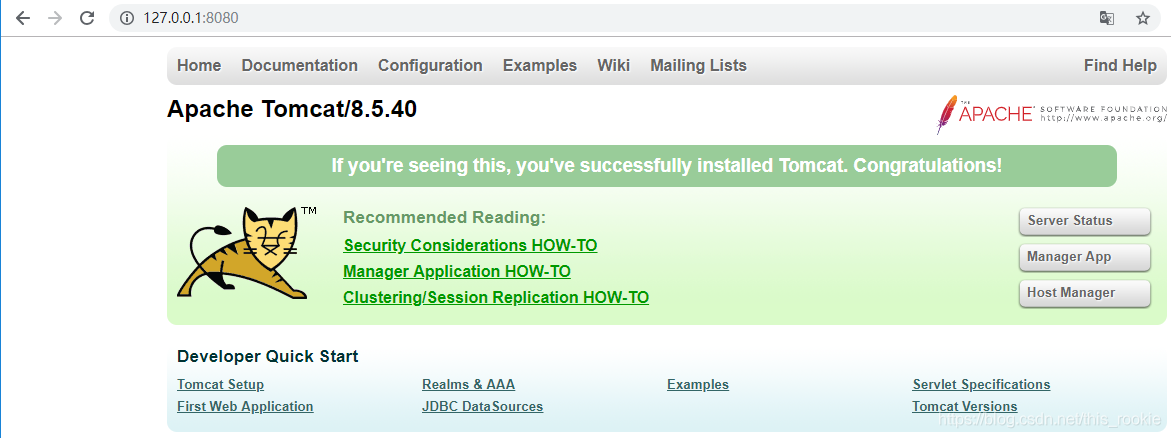Screen dimensions: 1171x438
Task: Open the Configuration nav item
Action: point(430,66)
